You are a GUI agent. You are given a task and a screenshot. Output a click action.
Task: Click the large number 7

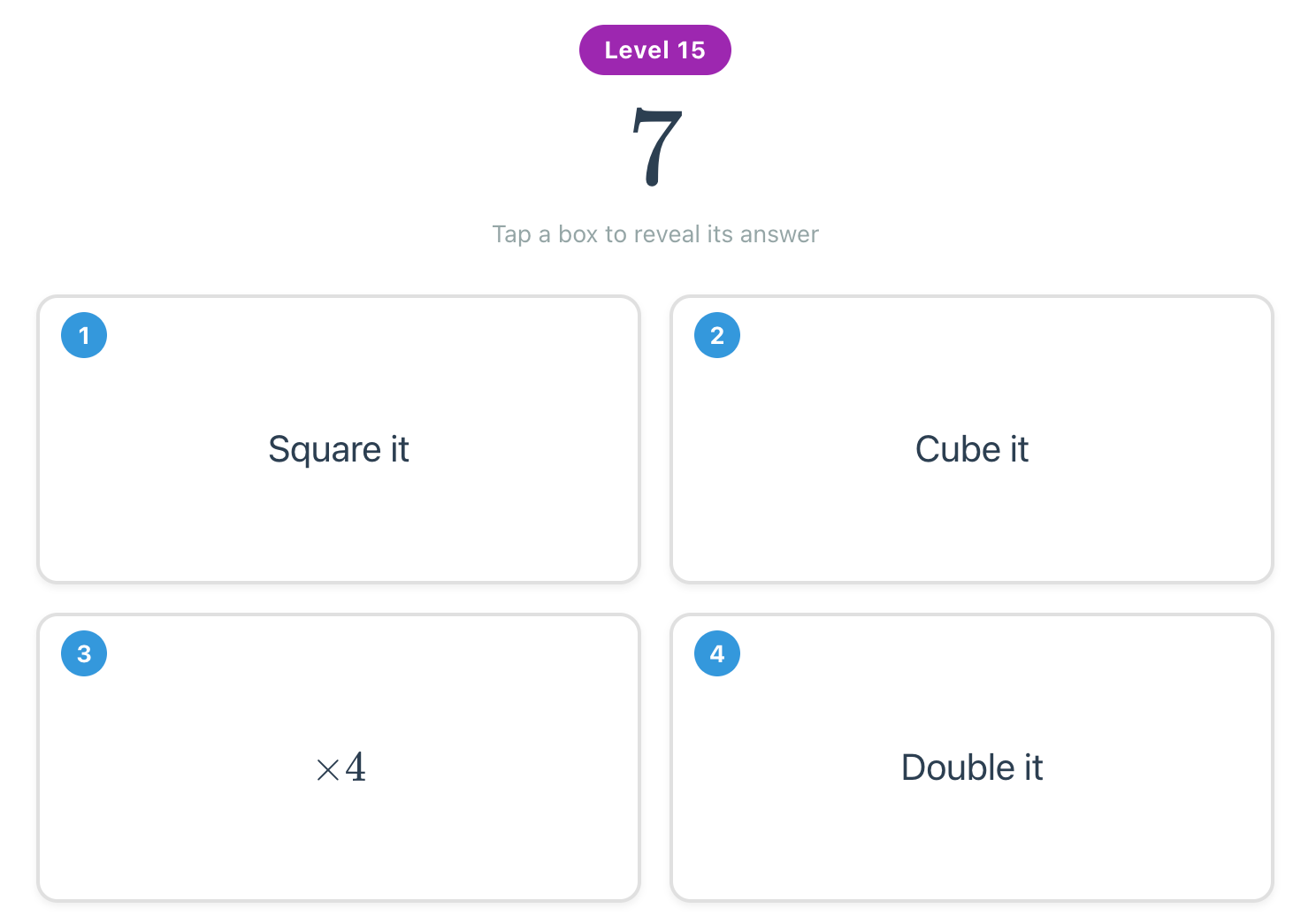pos(657,147)
